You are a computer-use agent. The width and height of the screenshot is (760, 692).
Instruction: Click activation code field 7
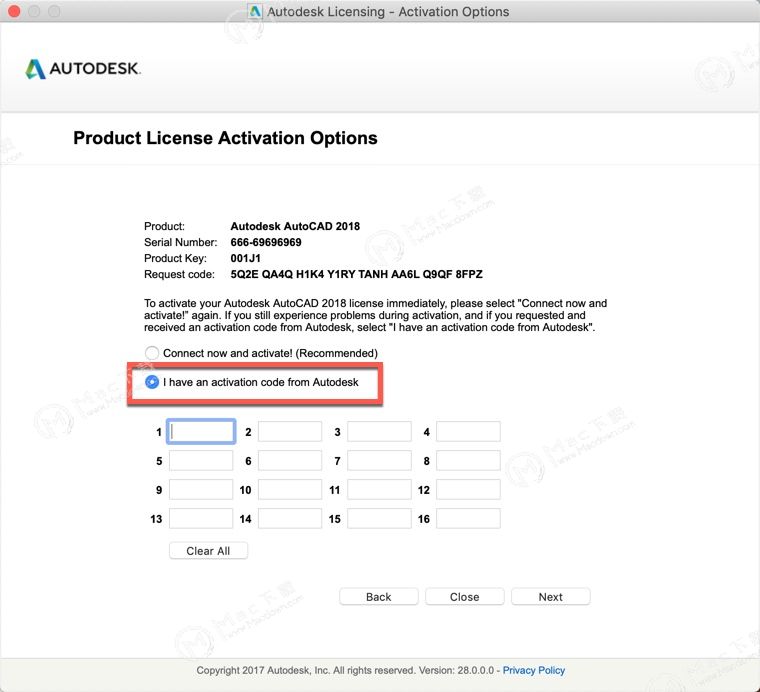click(380, 461)
